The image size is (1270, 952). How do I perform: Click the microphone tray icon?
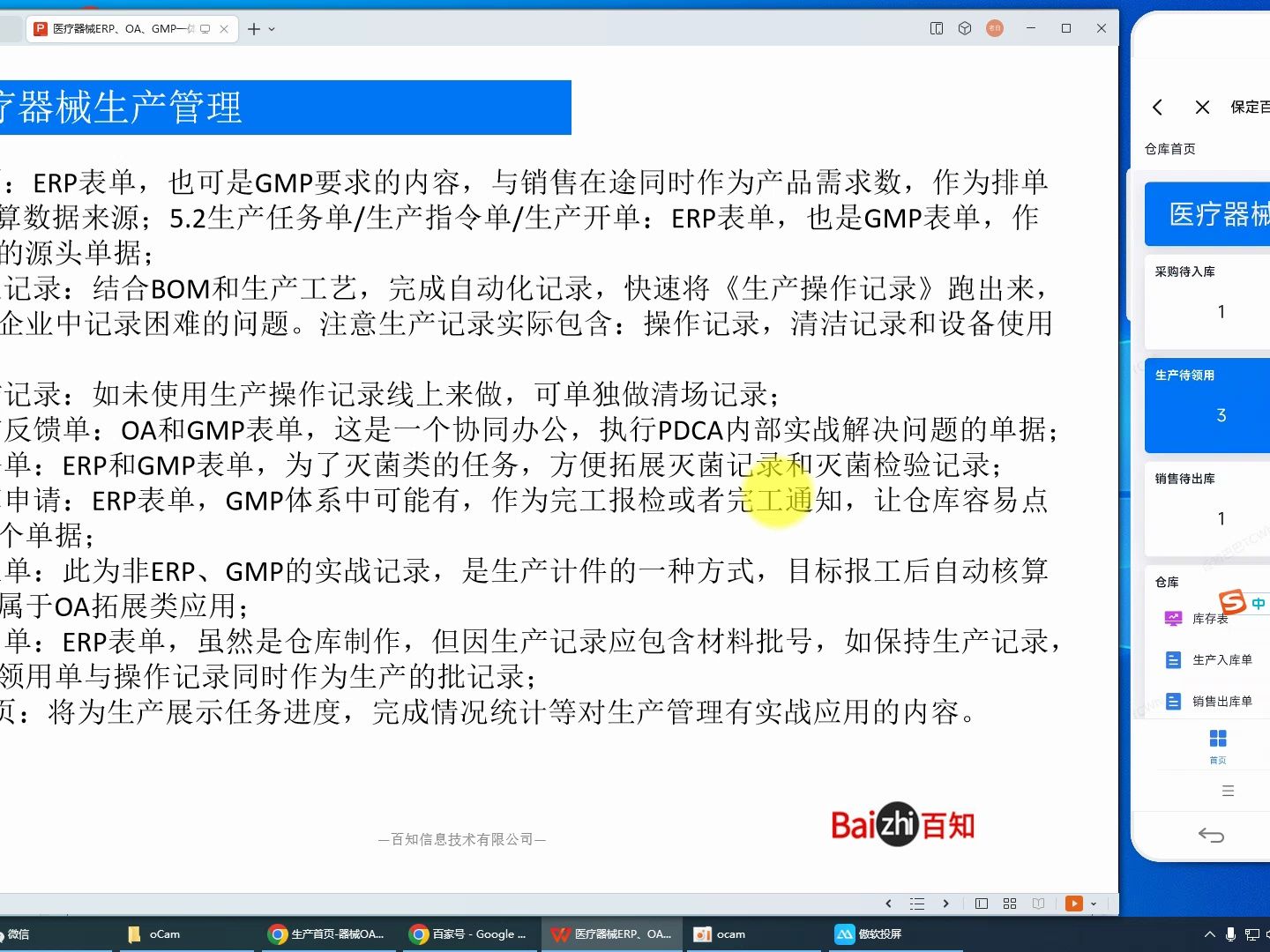coord(1230,934)
